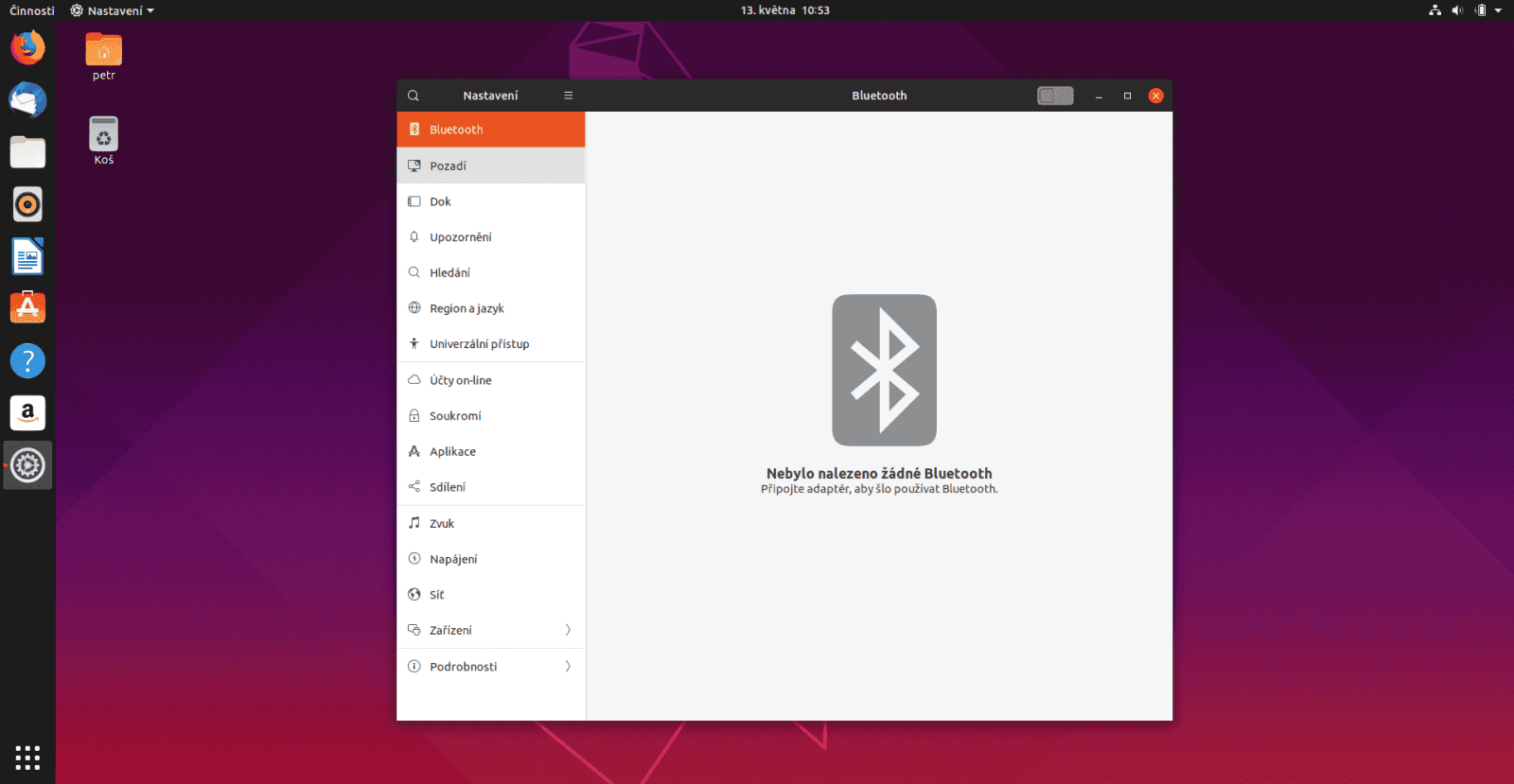Open Region a jazyk settings

click(491, 308)
